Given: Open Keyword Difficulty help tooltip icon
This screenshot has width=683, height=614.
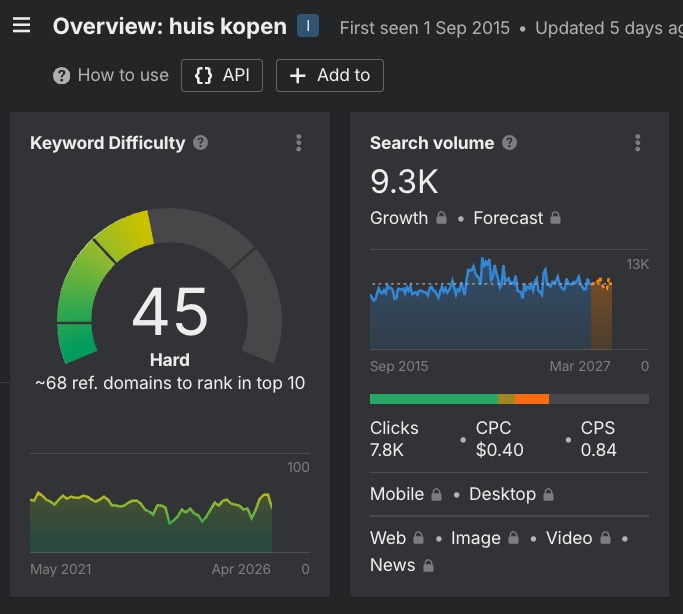Looking at the screenshot, I should click(x=200, y=143).
